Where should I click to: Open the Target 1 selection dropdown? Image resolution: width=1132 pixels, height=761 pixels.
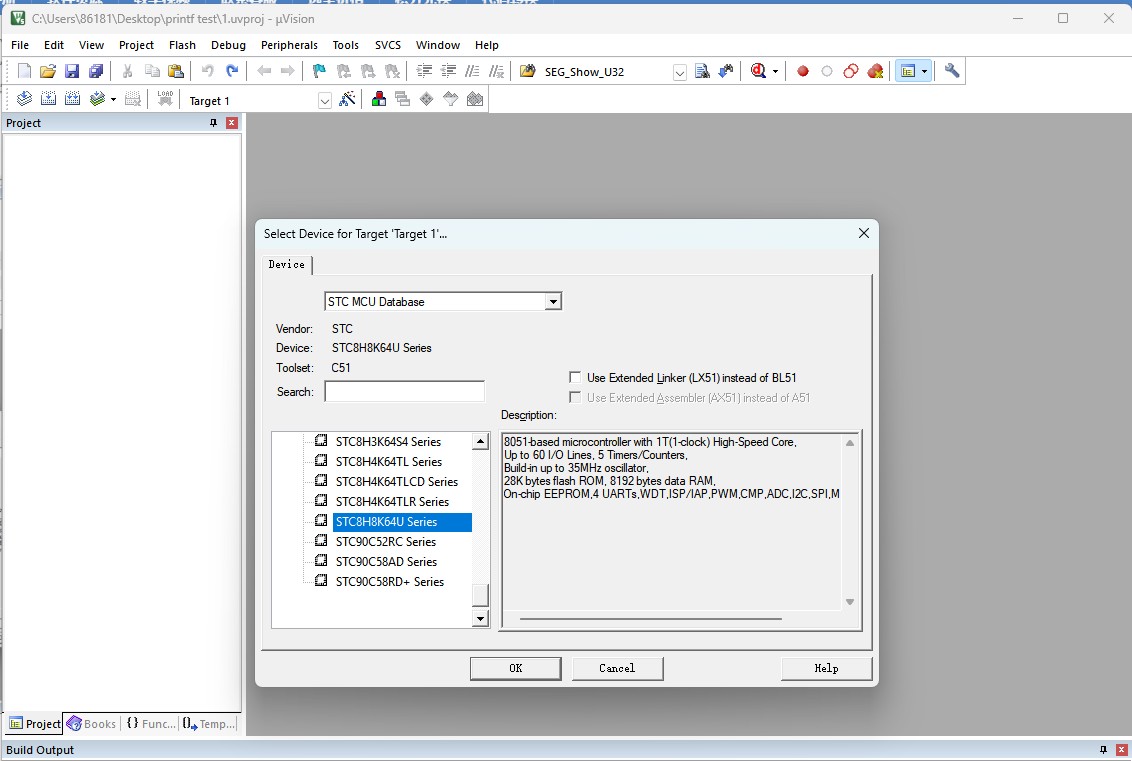(325, 101)
